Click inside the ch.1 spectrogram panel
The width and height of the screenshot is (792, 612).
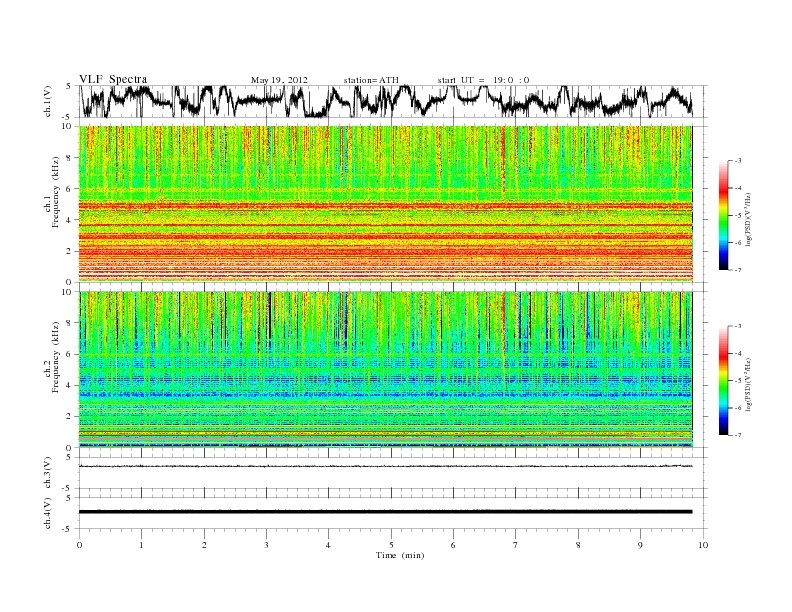[x=386, y=204]
